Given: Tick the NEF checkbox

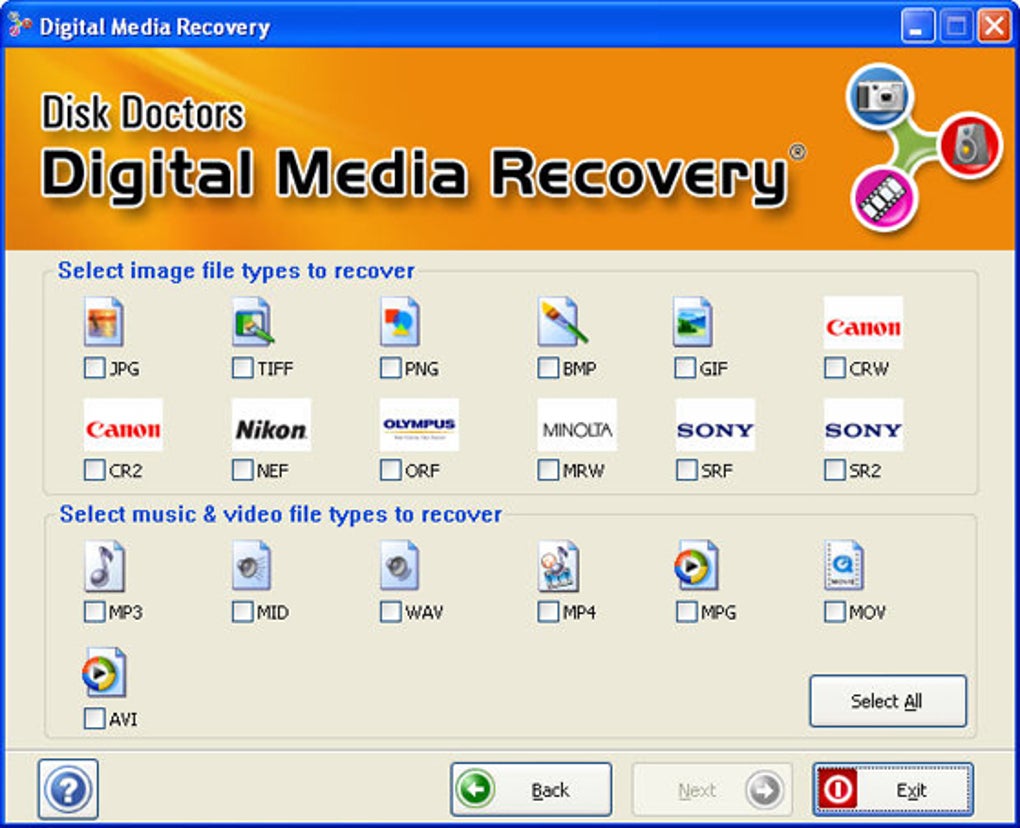Looking at the screenshot, I should coord(242,470).
